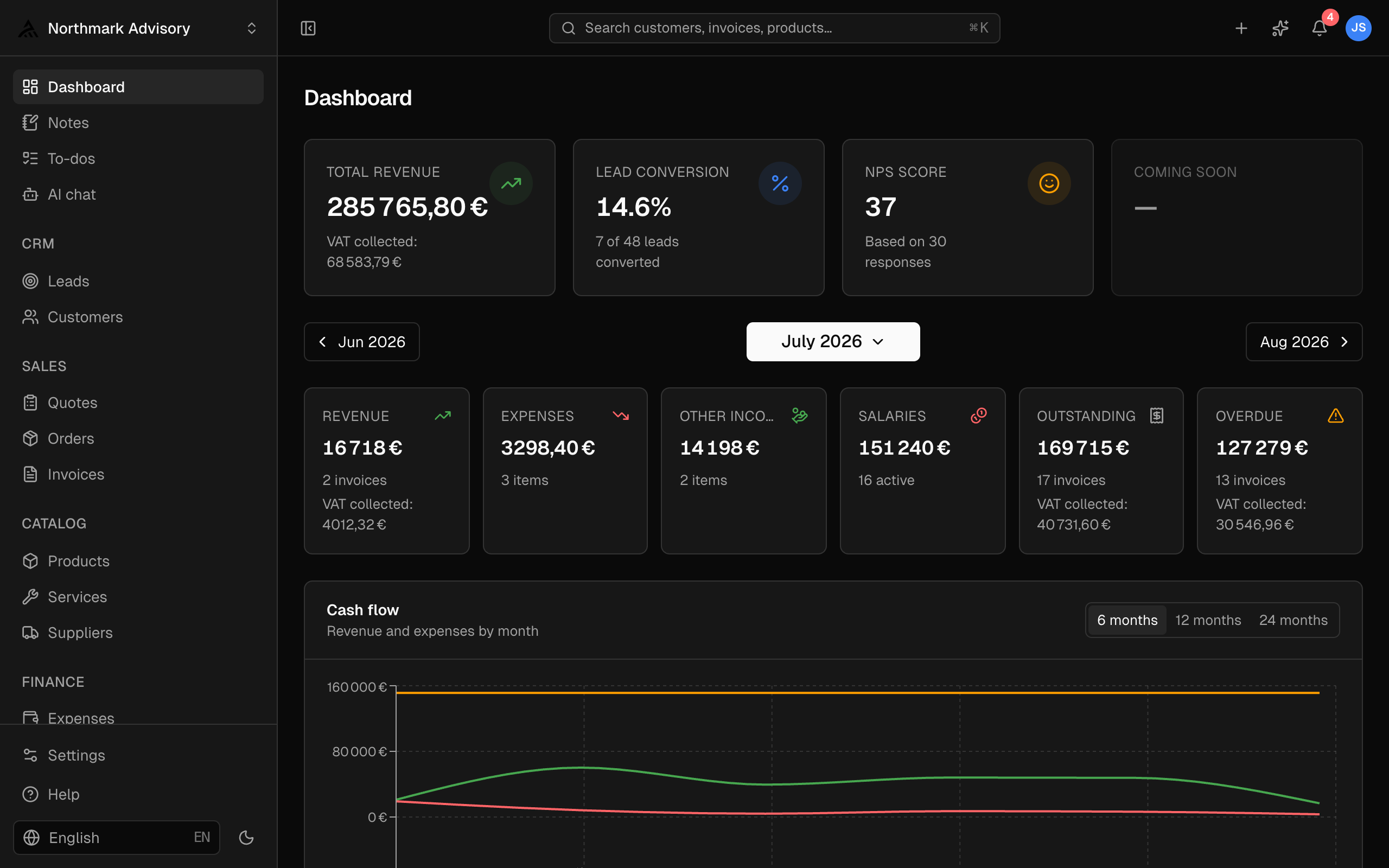Switch cash flow to 24 months
Viewport: 1389px width, 868px height.
(1293, 620)
